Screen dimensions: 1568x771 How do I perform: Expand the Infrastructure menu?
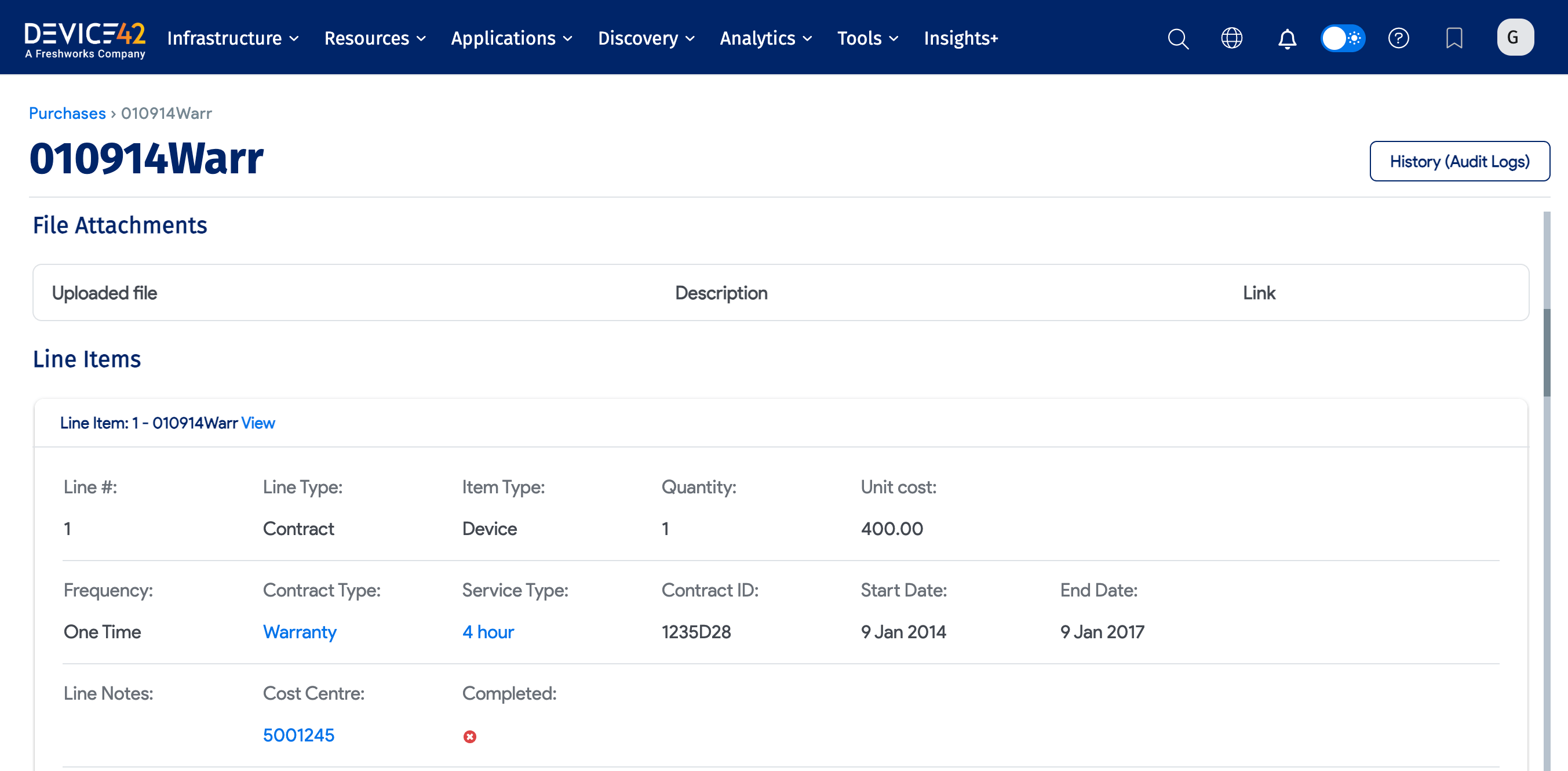(233, 38)
